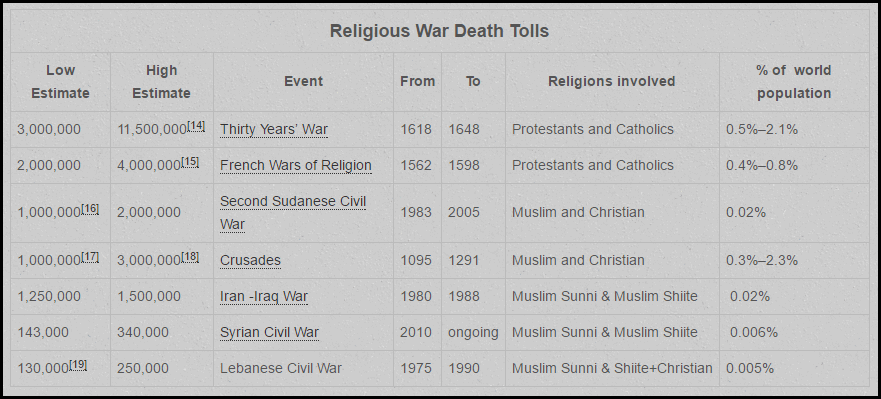The width and height of the screenshot is (881, 399).
Task: Open footnote reference [15]
Action: point(190,161)
